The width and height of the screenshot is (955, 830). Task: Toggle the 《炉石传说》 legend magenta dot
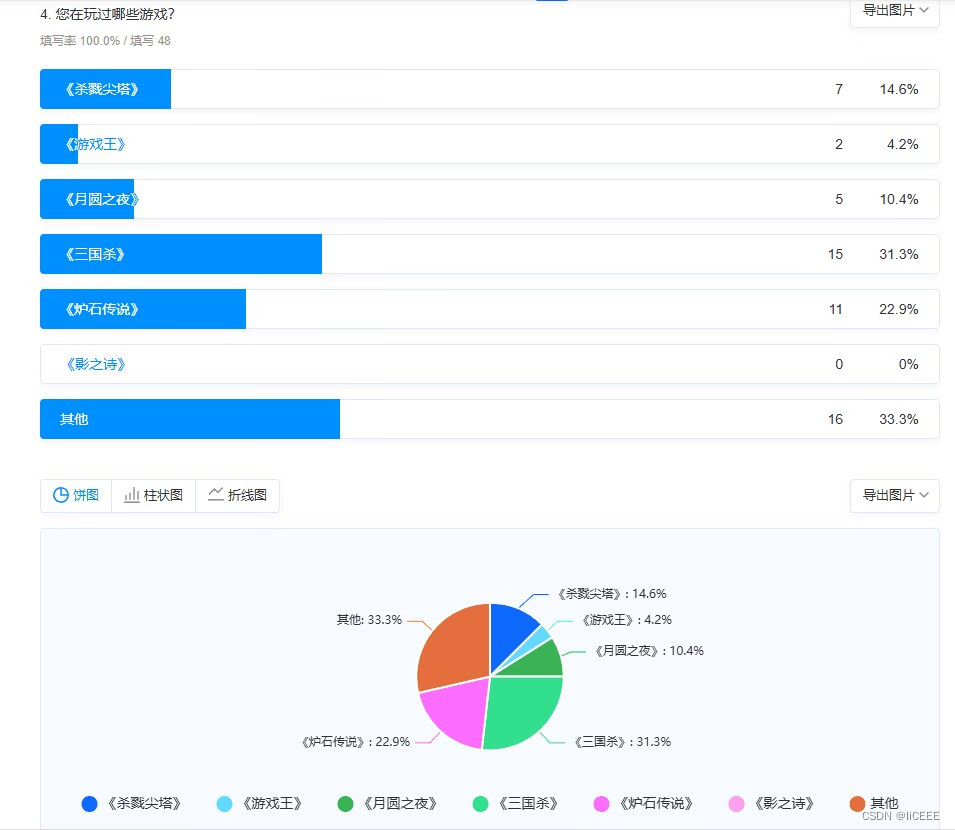[x=602, y=804]
